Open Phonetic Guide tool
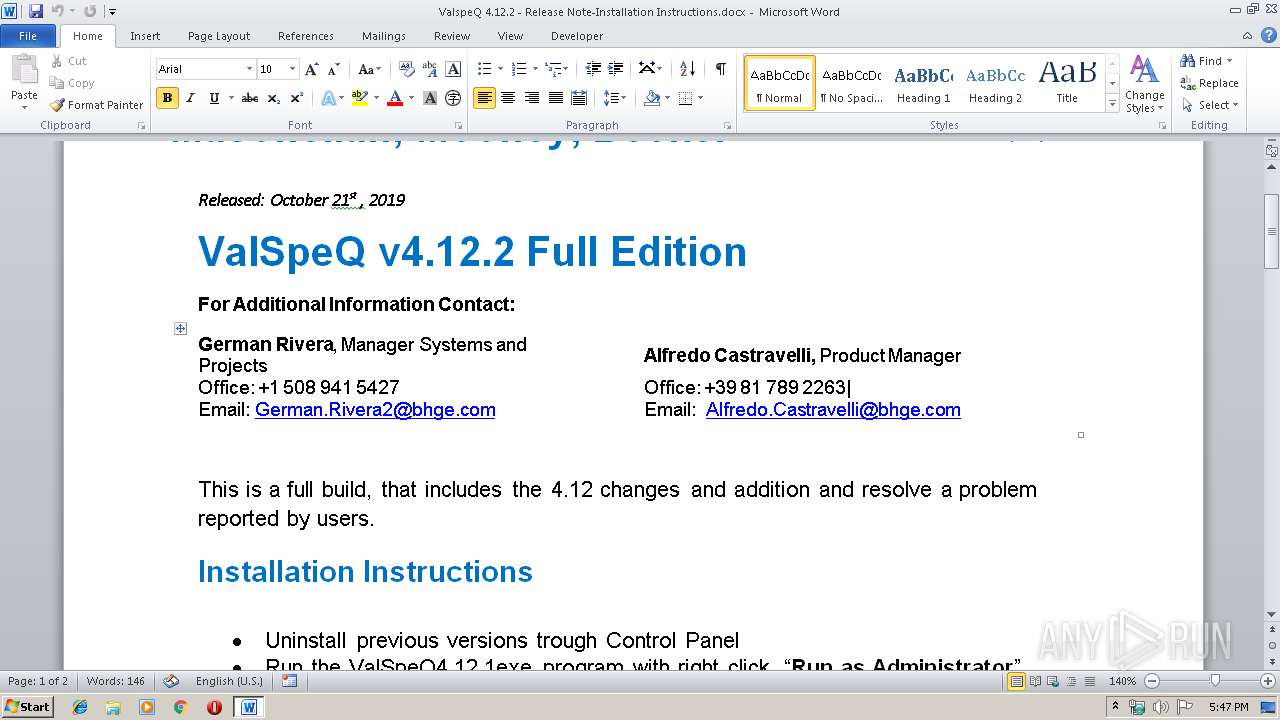This screenshot has width=1280, height=720. (430, 69)
